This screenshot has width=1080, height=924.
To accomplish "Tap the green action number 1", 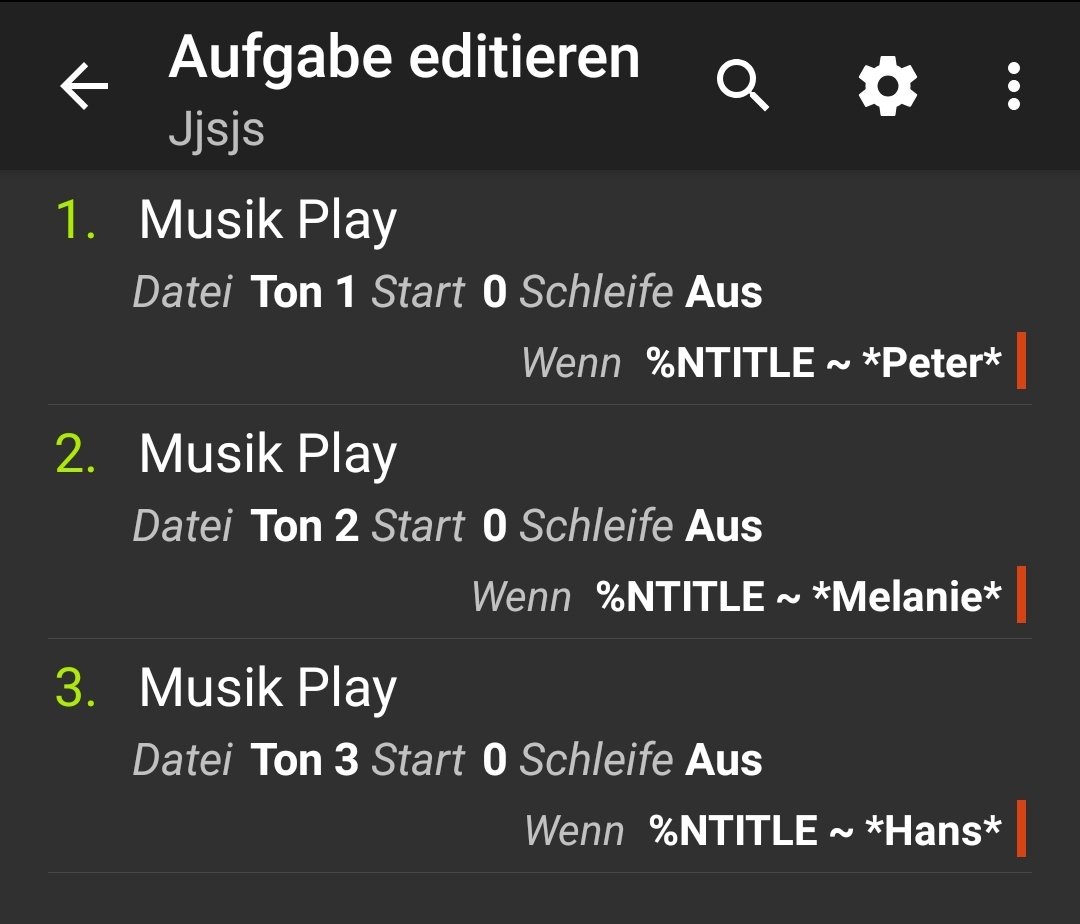I will tap(75, 220).
